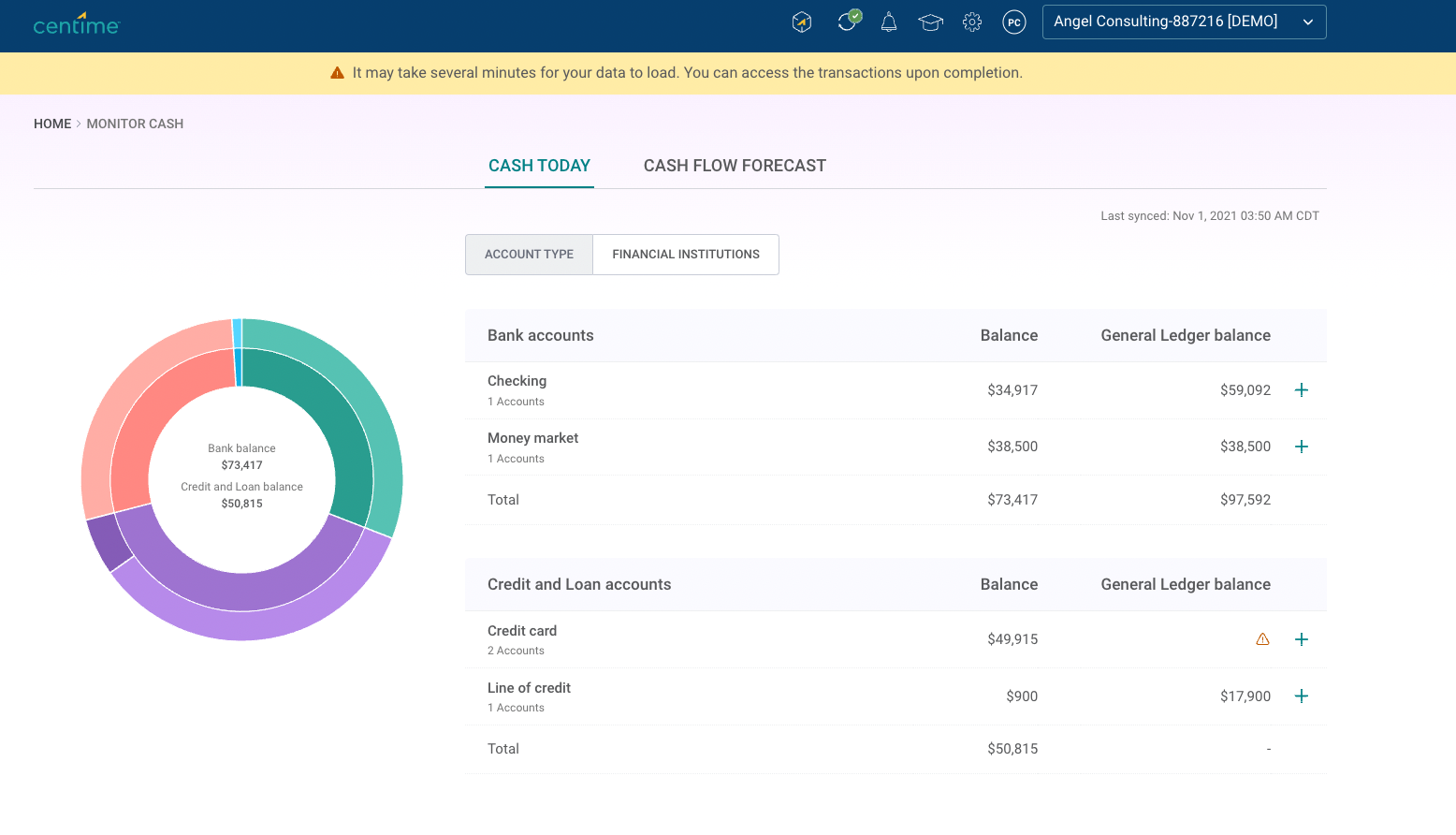Open the Angel Consulting company dropdown
The width and height of the screenshot is (1456, 835).
point(1184,22)
